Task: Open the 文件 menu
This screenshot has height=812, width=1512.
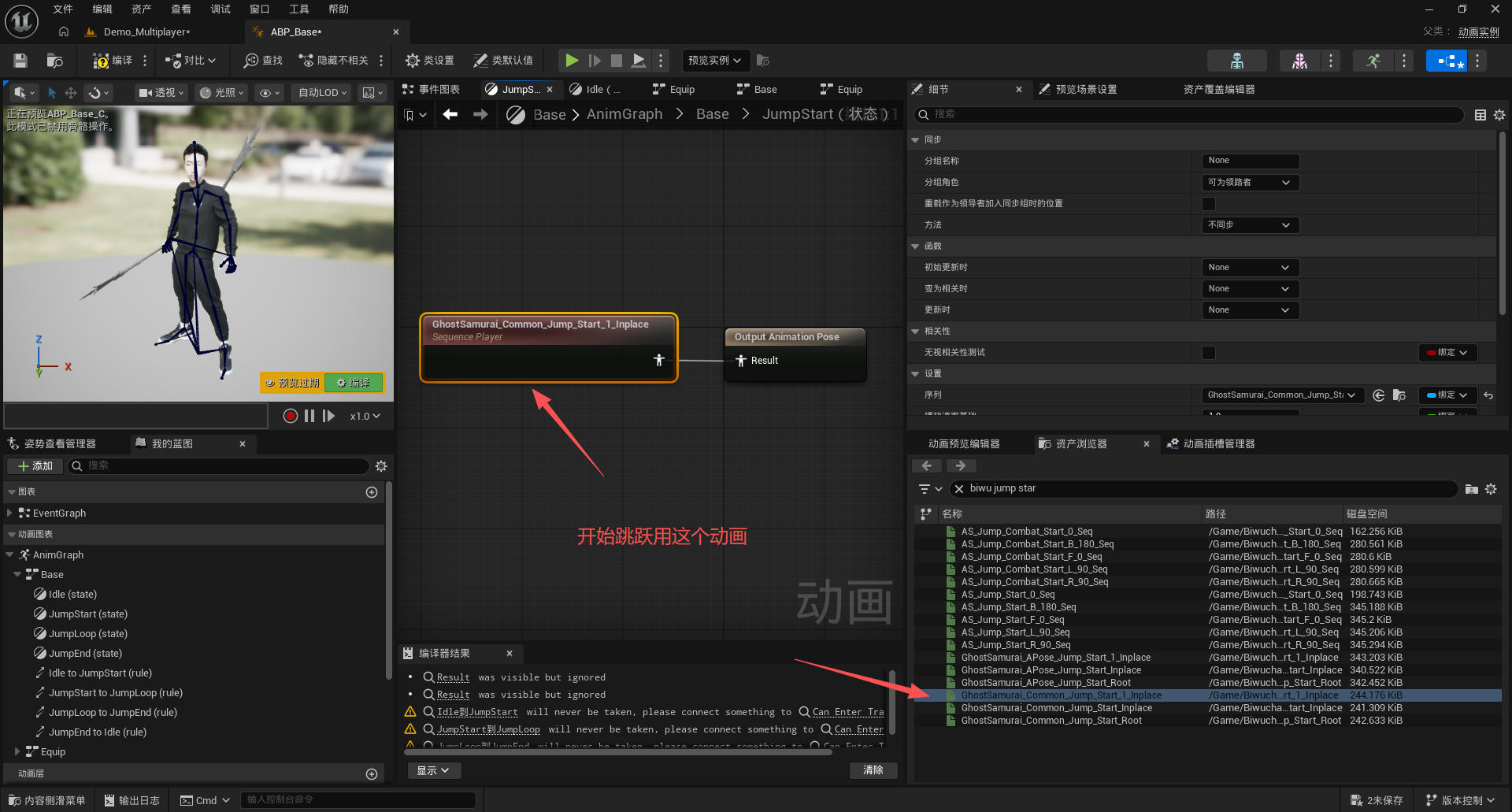Action: pos(63,9)
